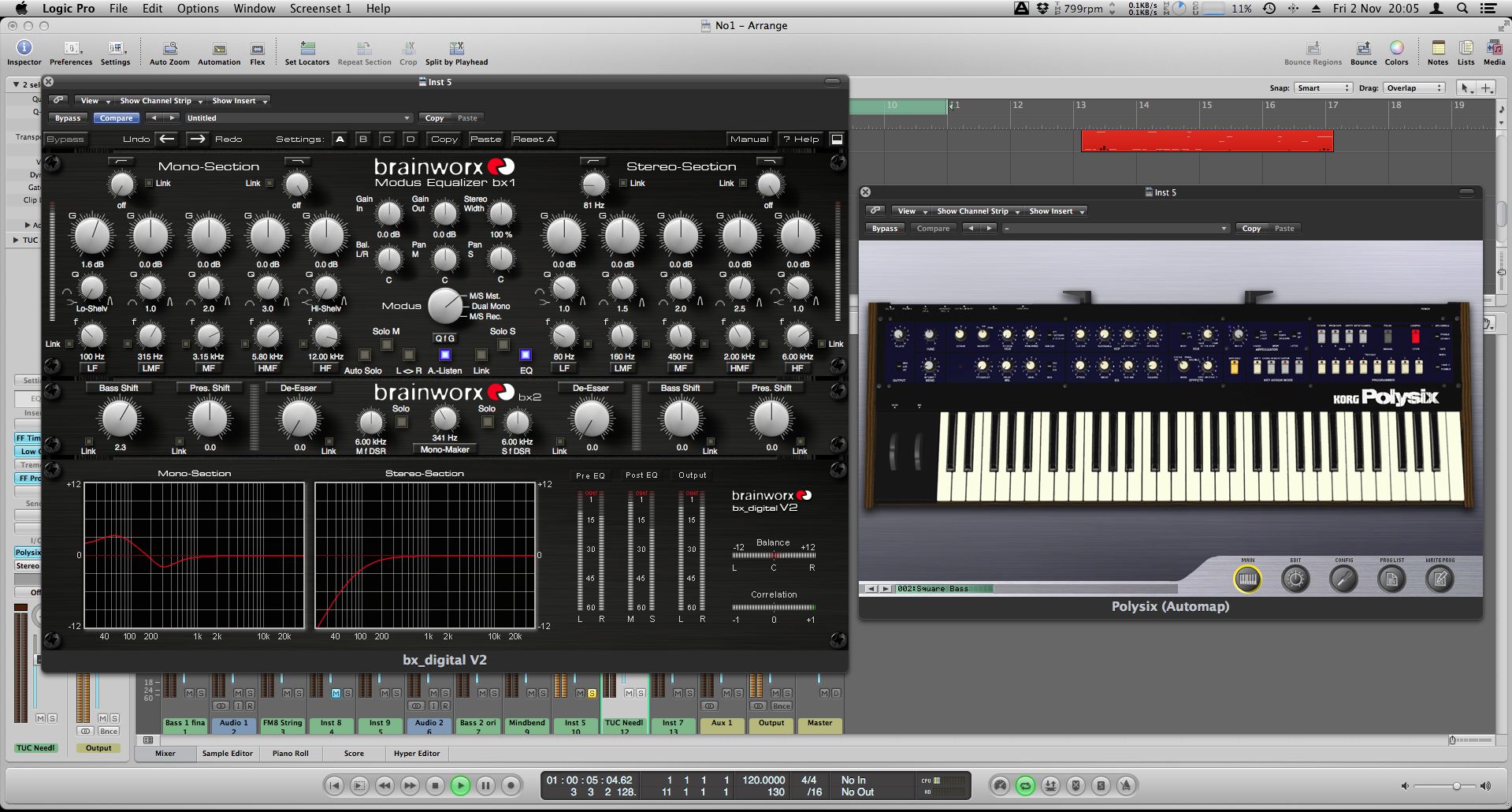
Task: Select the red region in the arrange area
Action: coord(1206,141)
